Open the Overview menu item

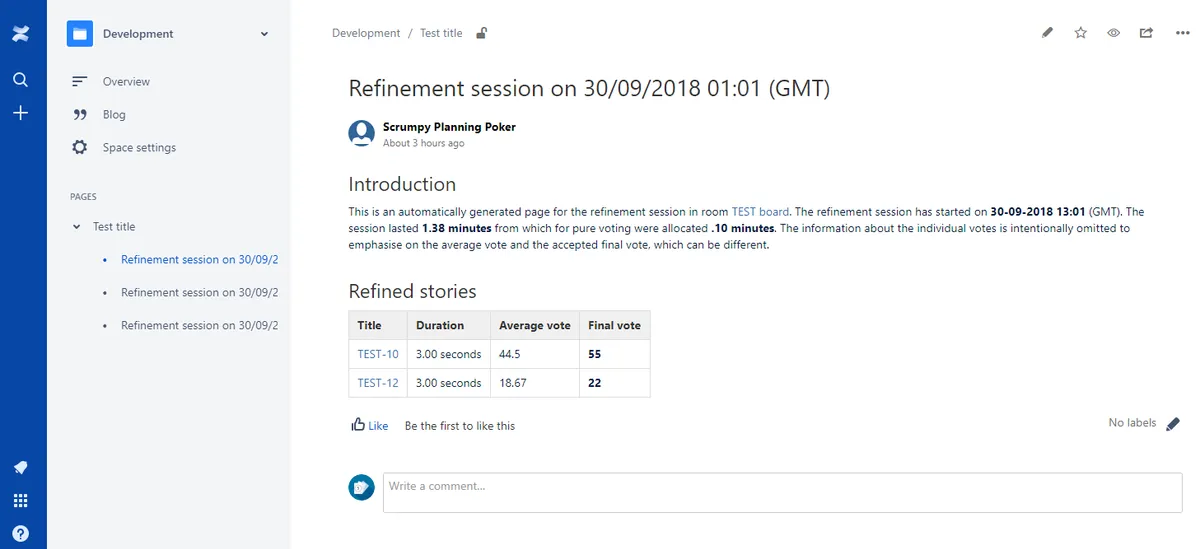coord(126,81)
